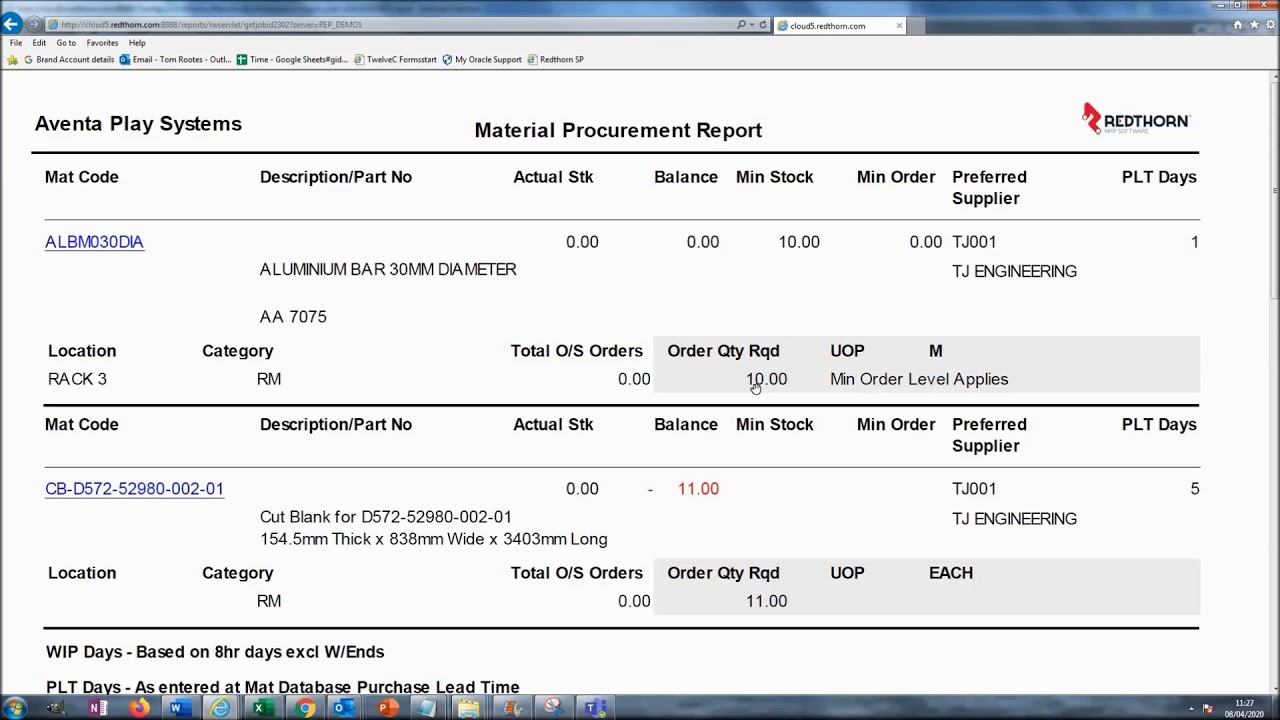1280x720 pixels.
Task: Open GIMP from the taskbar
Action: pyautogui.click(x=55, y=708)
